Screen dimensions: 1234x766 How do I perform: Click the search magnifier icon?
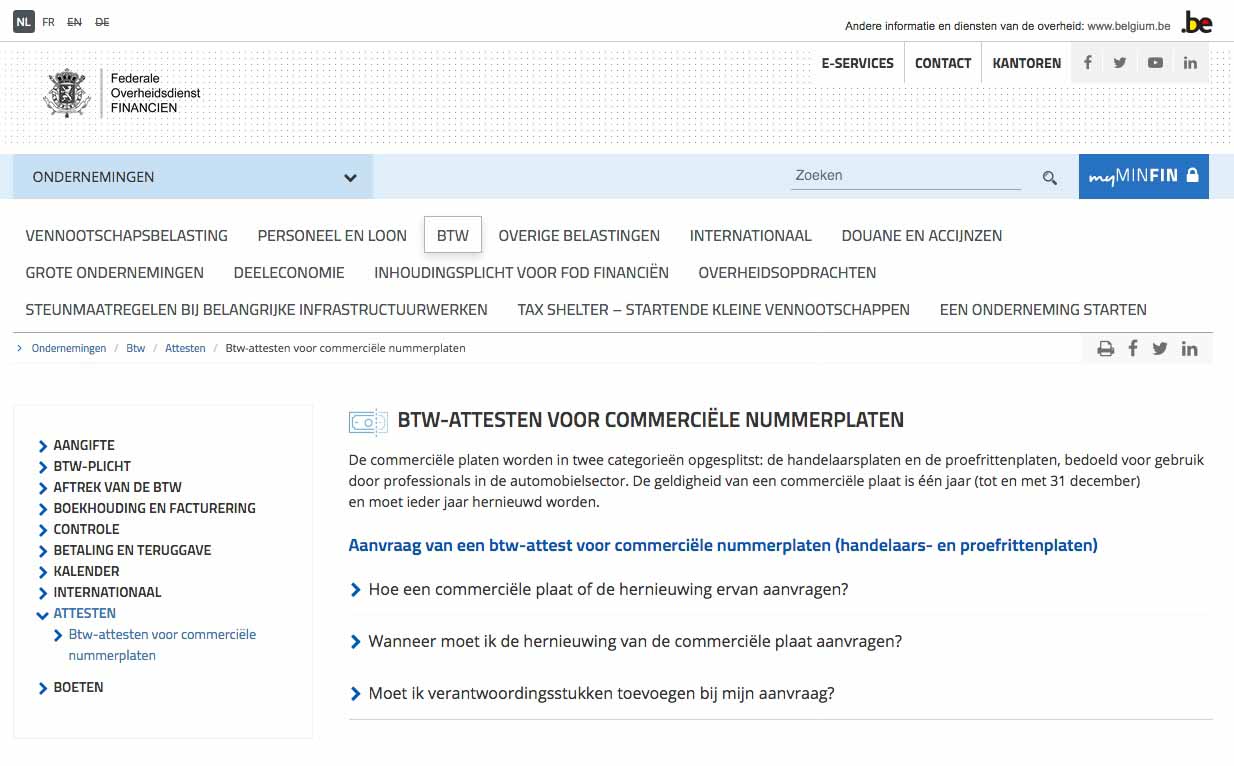point(1049,178)
